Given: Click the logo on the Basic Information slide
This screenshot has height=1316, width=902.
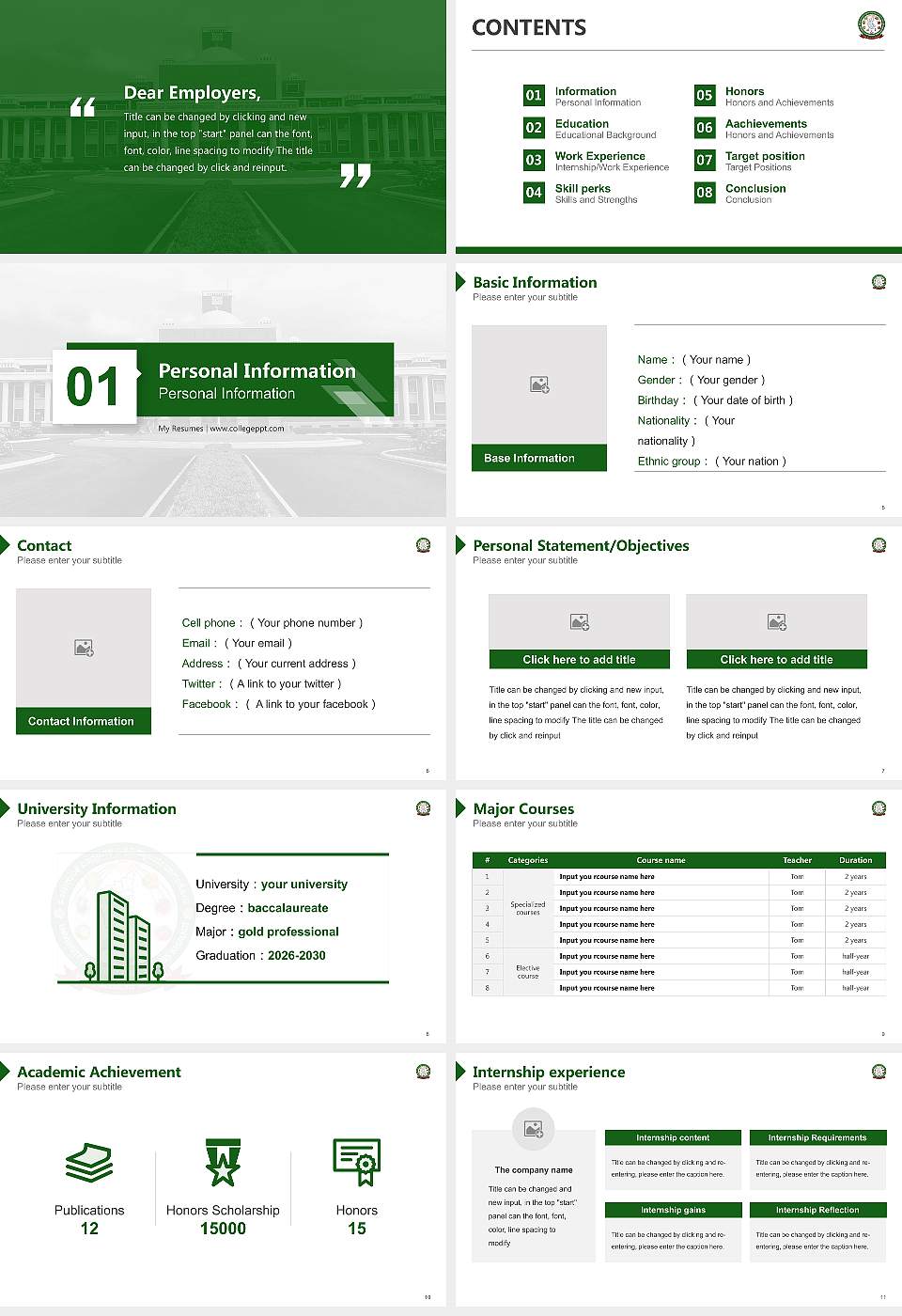Looking at the screenshot, I should tap(879, 282).
